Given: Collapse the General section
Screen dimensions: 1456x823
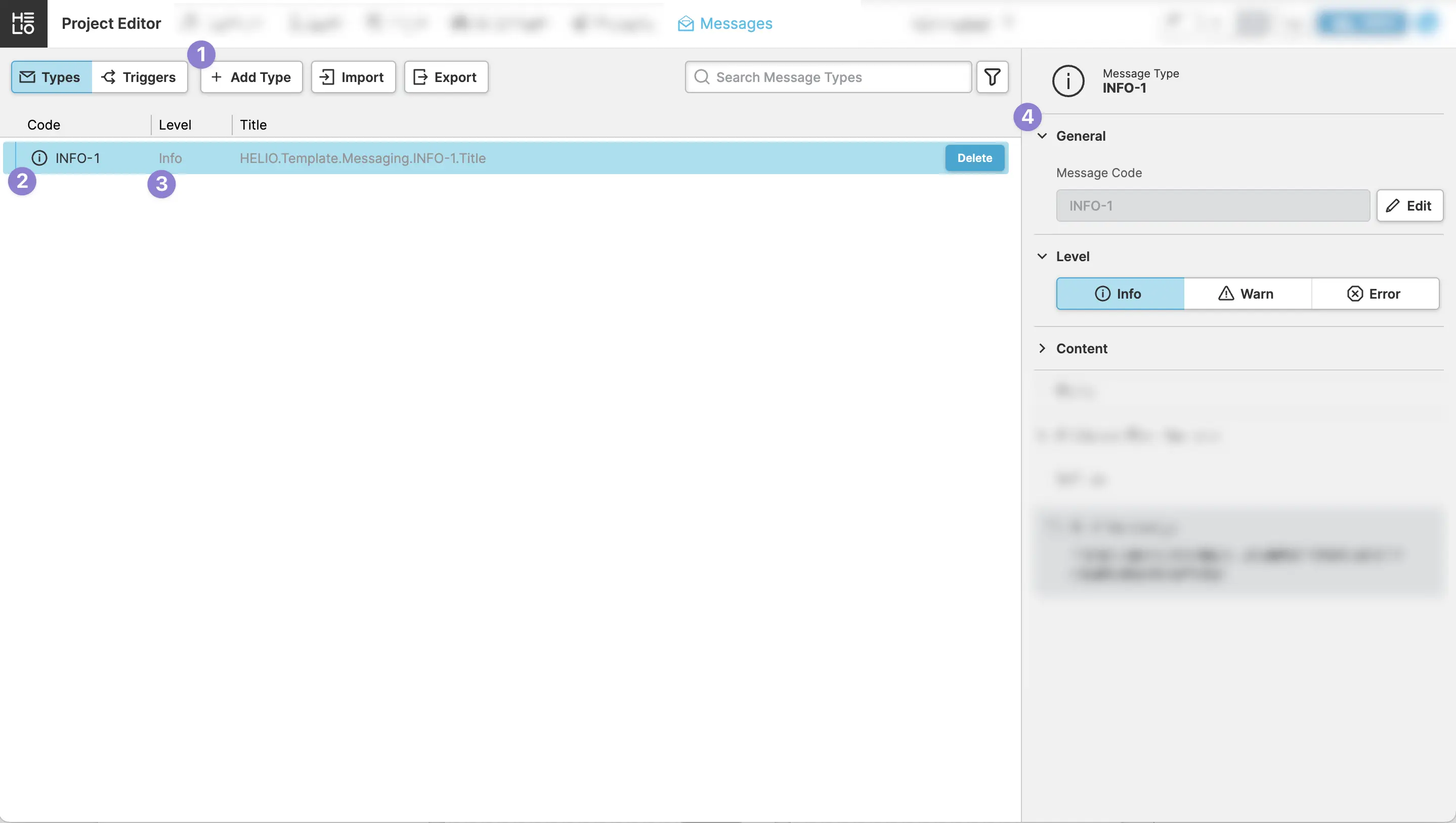Looking at the screenshot, I should tap(1042, 136).
